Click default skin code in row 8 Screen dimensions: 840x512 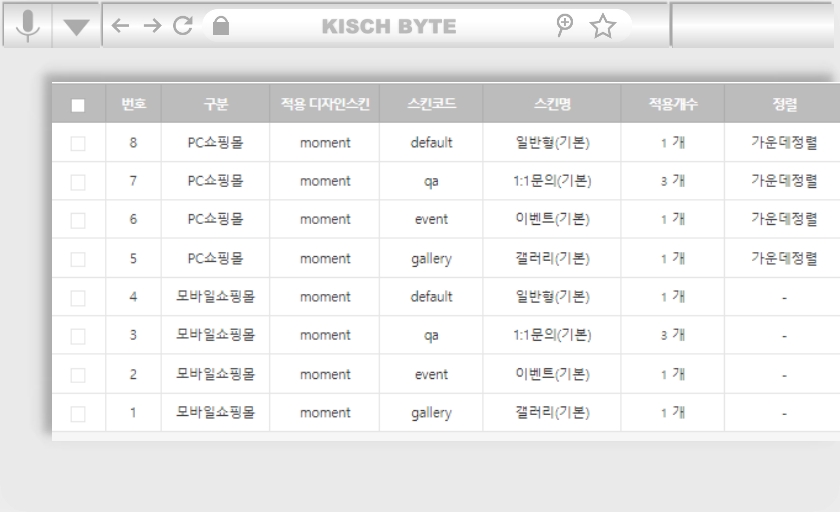[x=431, y=142]
